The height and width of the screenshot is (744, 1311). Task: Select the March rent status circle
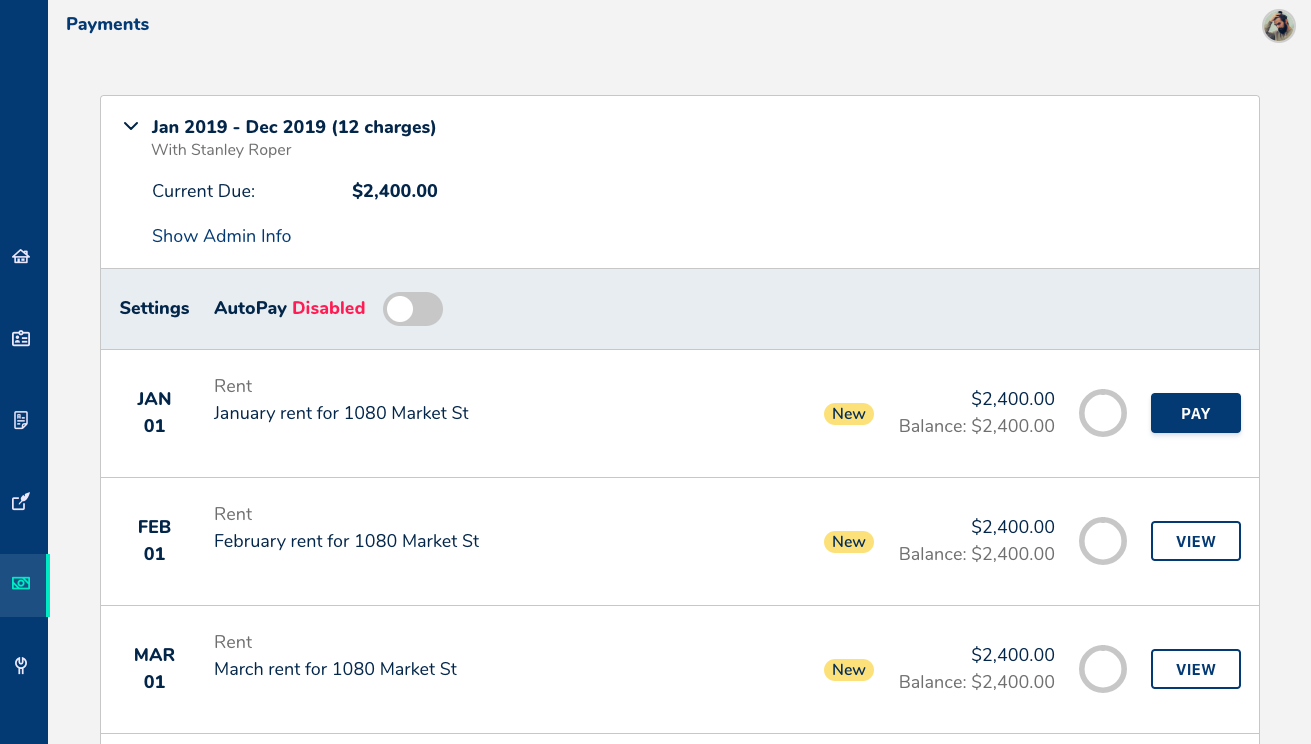pyautogui.click(x=1103, y=669)
